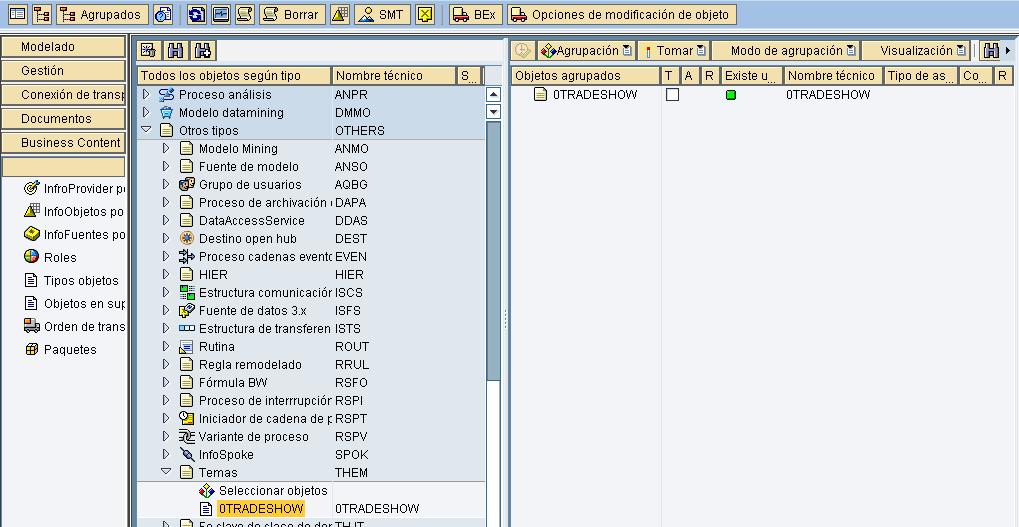
Task: Expand the InfoSpoke tree node
Action: 166,455
